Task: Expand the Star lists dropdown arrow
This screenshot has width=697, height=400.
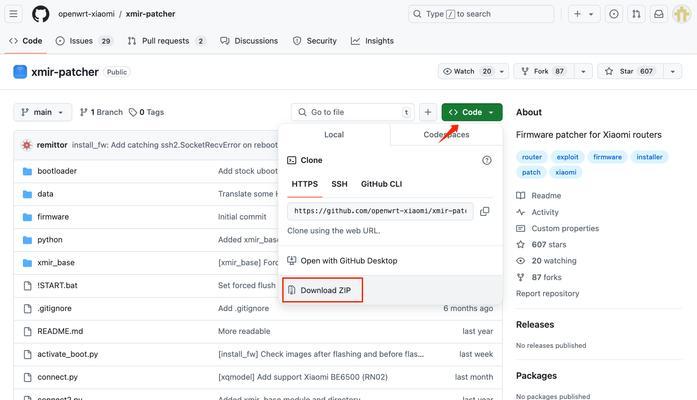Action: pos(673,72)
